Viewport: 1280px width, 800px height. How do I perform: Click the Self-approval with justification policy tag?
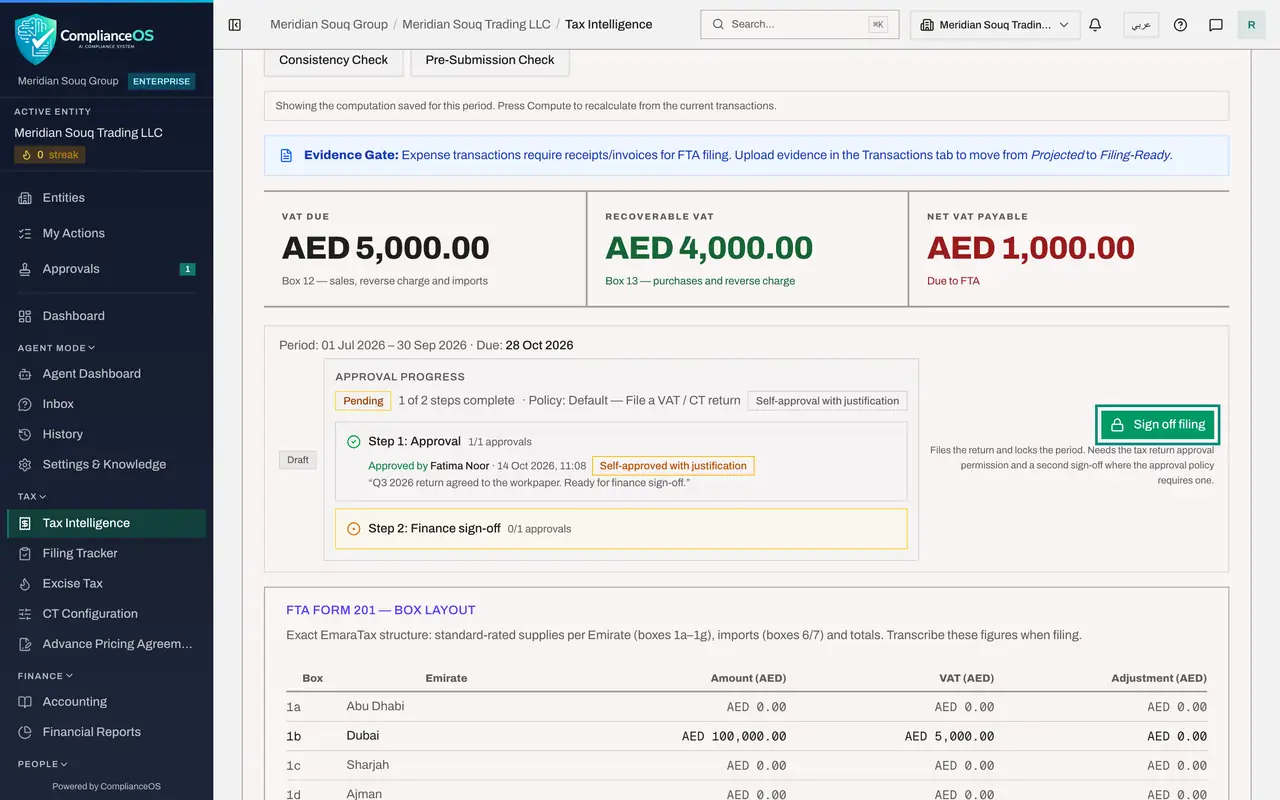coord(827,401)
